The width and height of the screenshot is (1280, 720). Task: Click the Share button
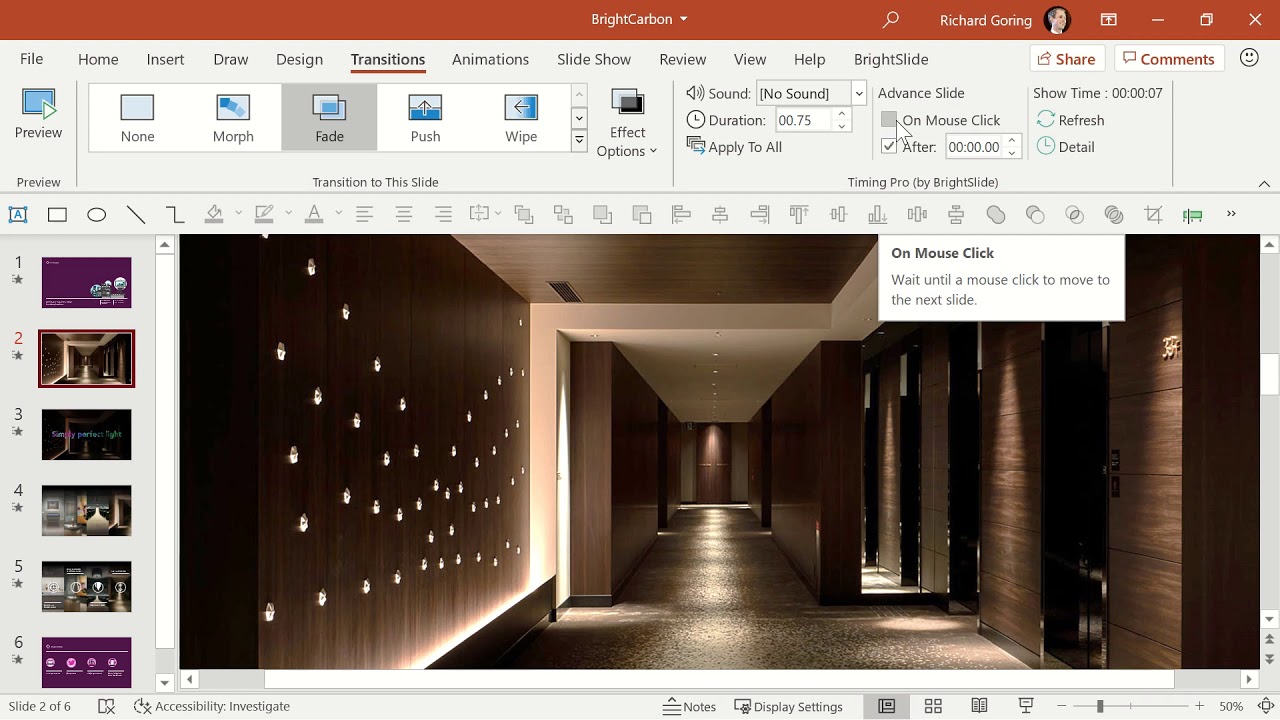(1067, 59)
